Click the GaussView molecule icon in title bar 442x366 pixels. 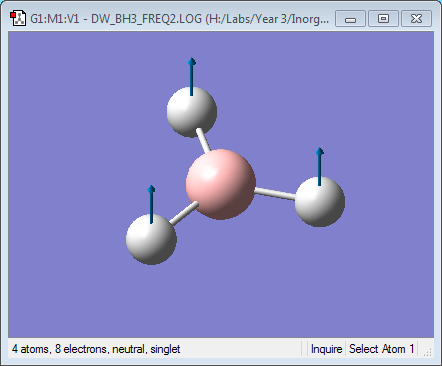(x=17, y=18)
